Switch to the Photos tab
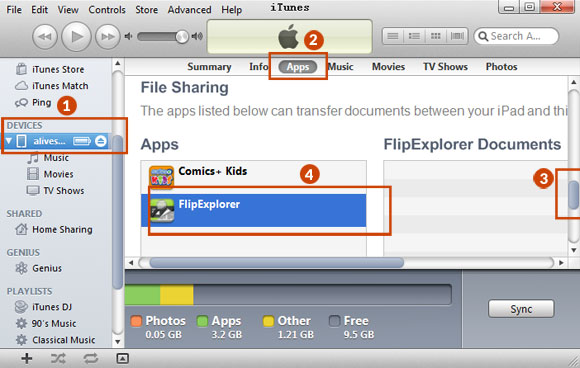Image resolution: width=580 pixels, height=368 pixels. click(x=501, y=67)
